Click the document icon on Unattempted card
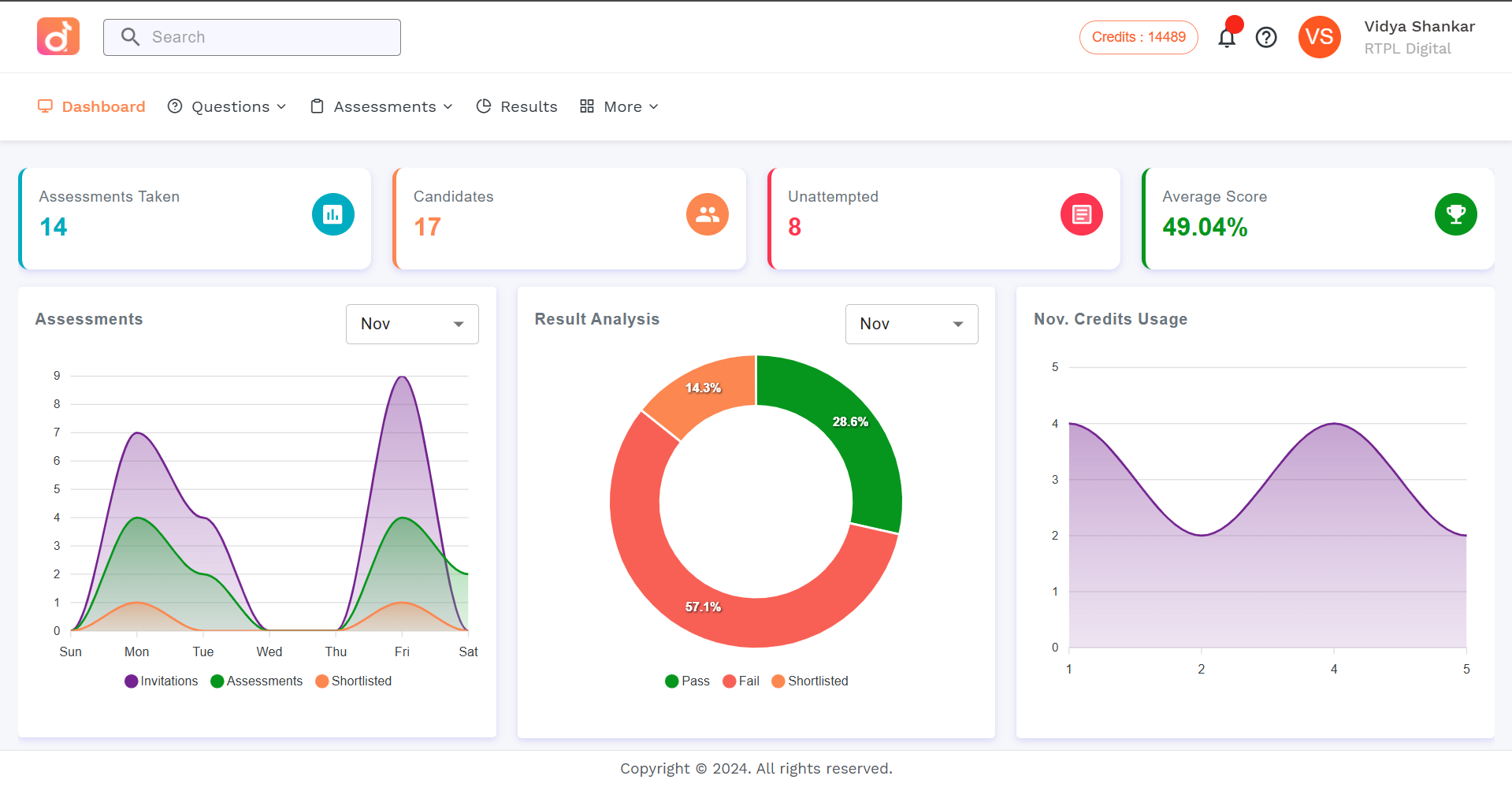1512x787 pixels. 1081,213
